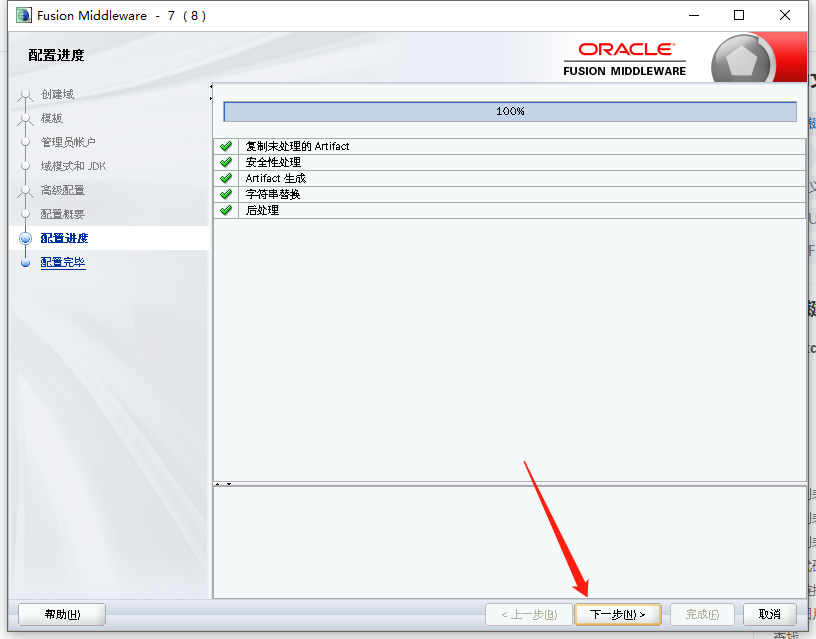Click the green checkmark beside 复制未处理的 Artifact
The width and height of the screenshot is (816, 639).
[226, 145]
